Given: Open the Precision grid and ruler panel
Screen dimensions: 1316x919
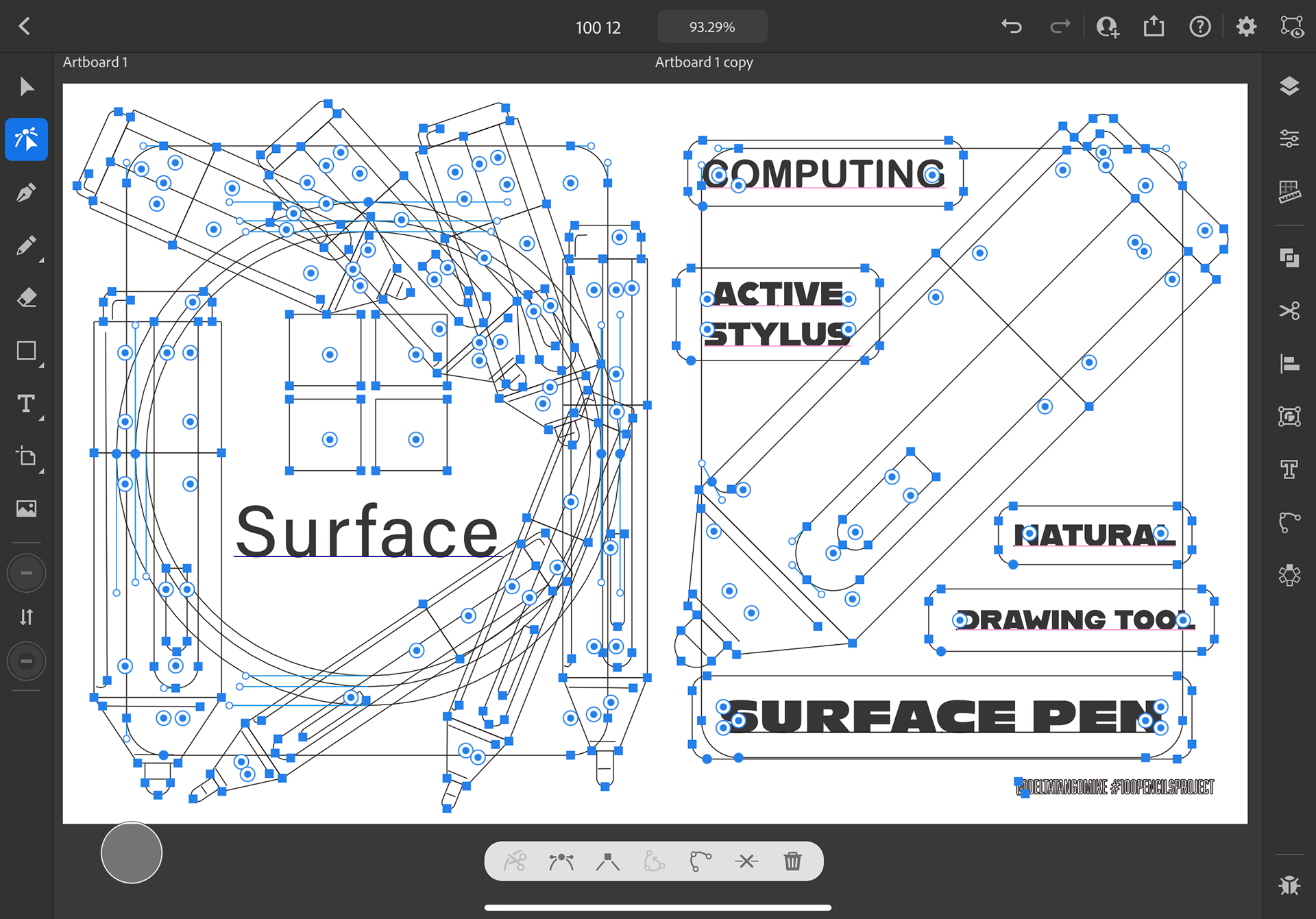Looking at the screenshot, I should (x=1289, y=192).
